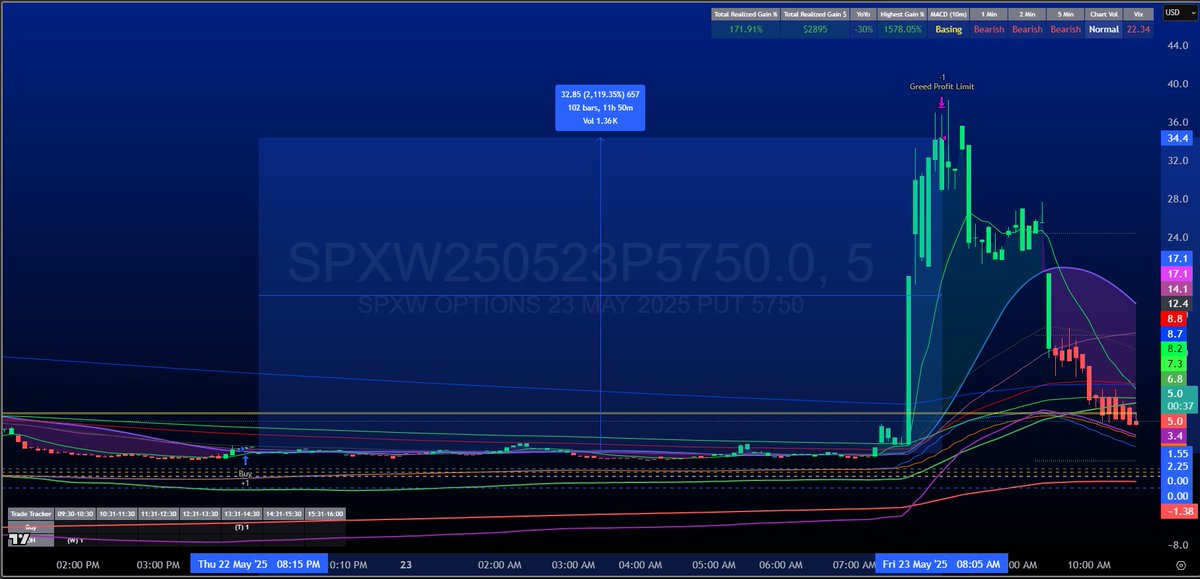Click the Bearish value under 2 Min
Screen dimensions: 1200x579
[1026, 30]
